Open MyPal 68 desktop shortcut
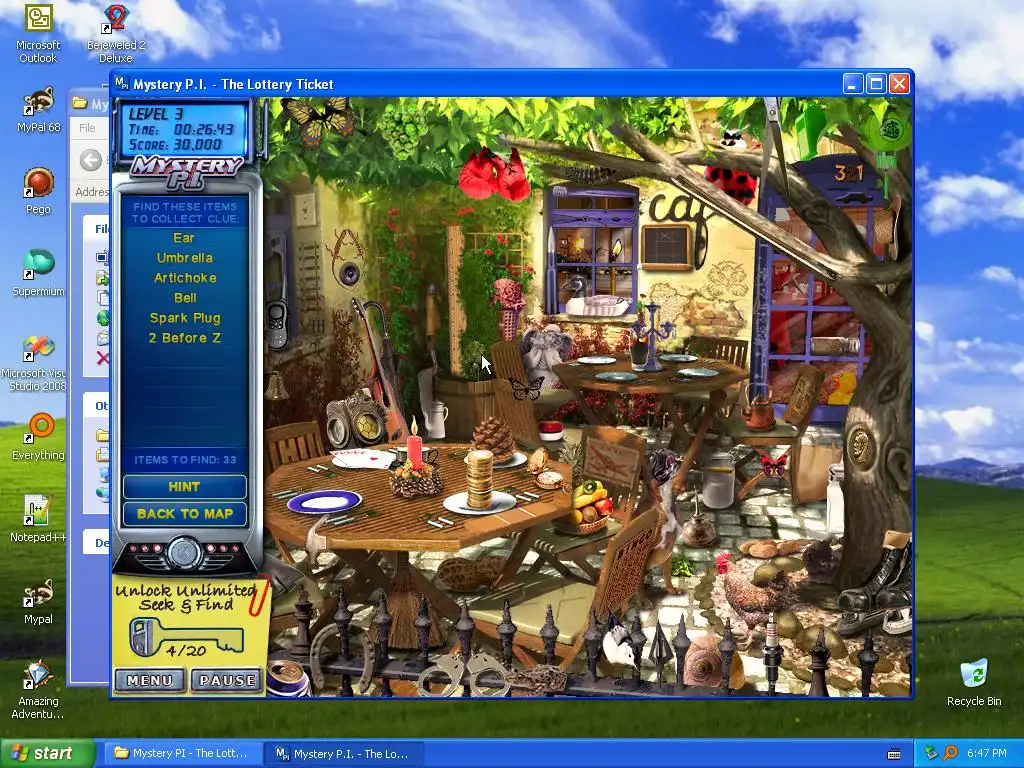The width and height of the screenshot is (1024, 768). 38,111
